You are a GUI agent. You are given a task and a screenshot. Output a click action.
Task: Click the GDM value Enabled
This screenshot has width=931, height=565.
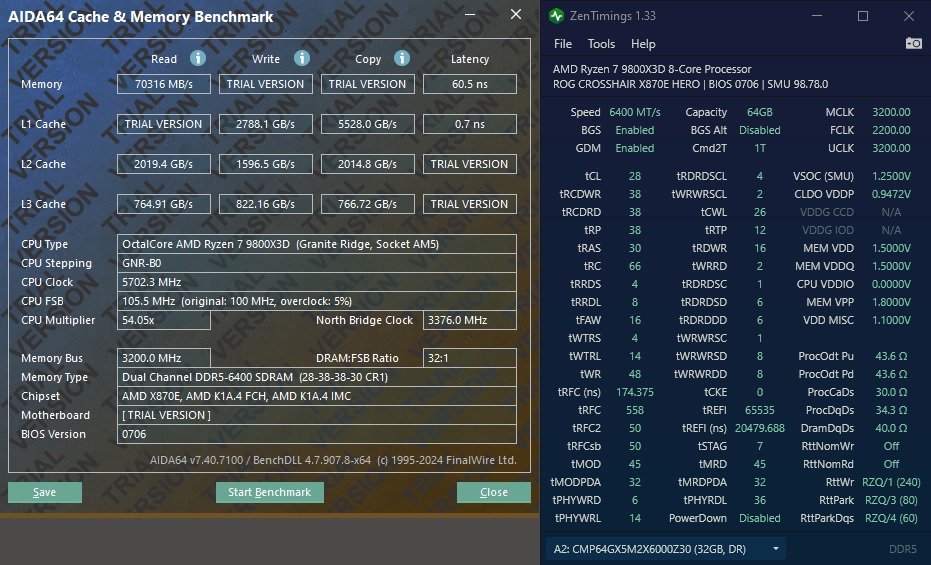point(635,148)
